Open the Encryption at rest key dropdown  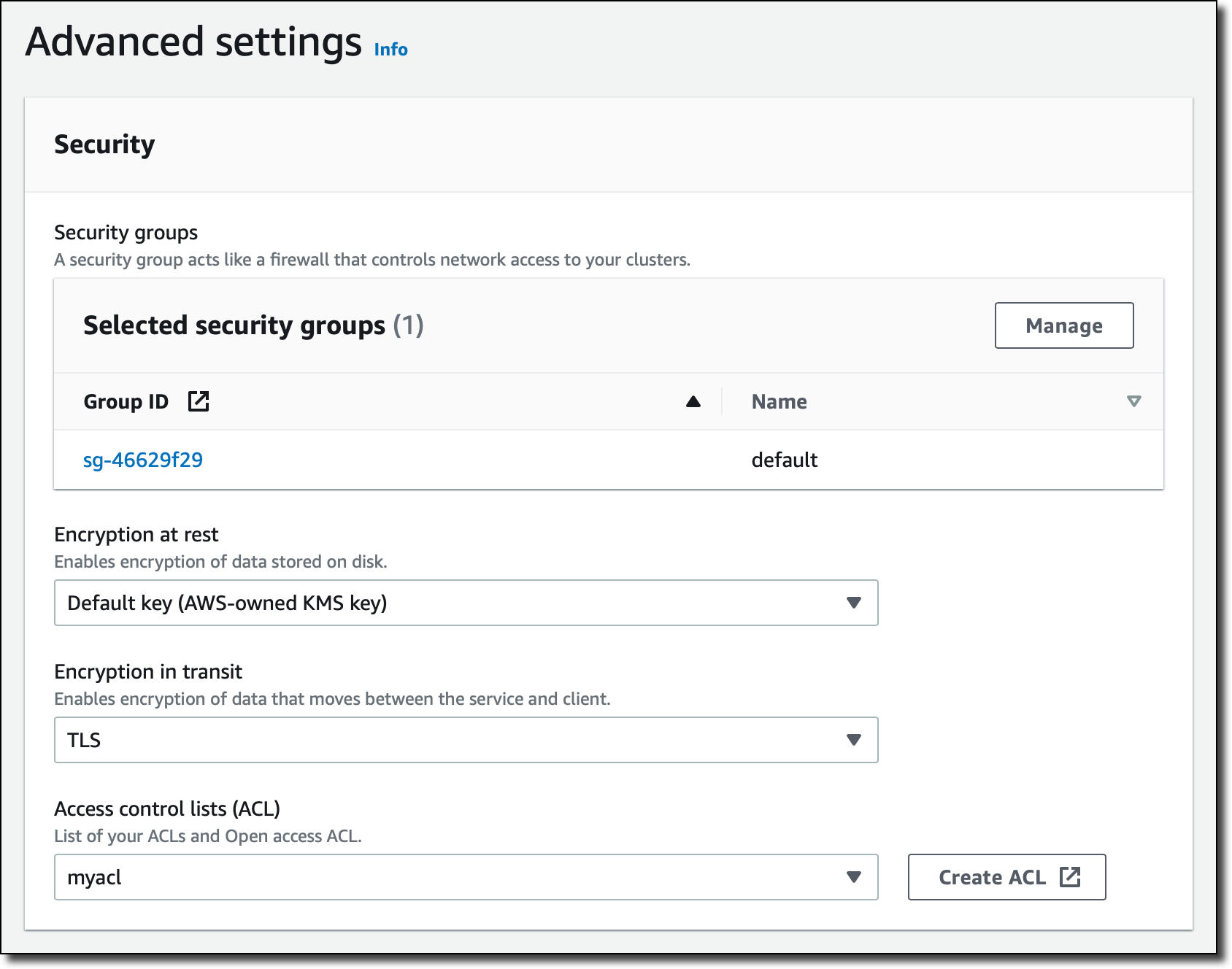(x=466, y=603)
